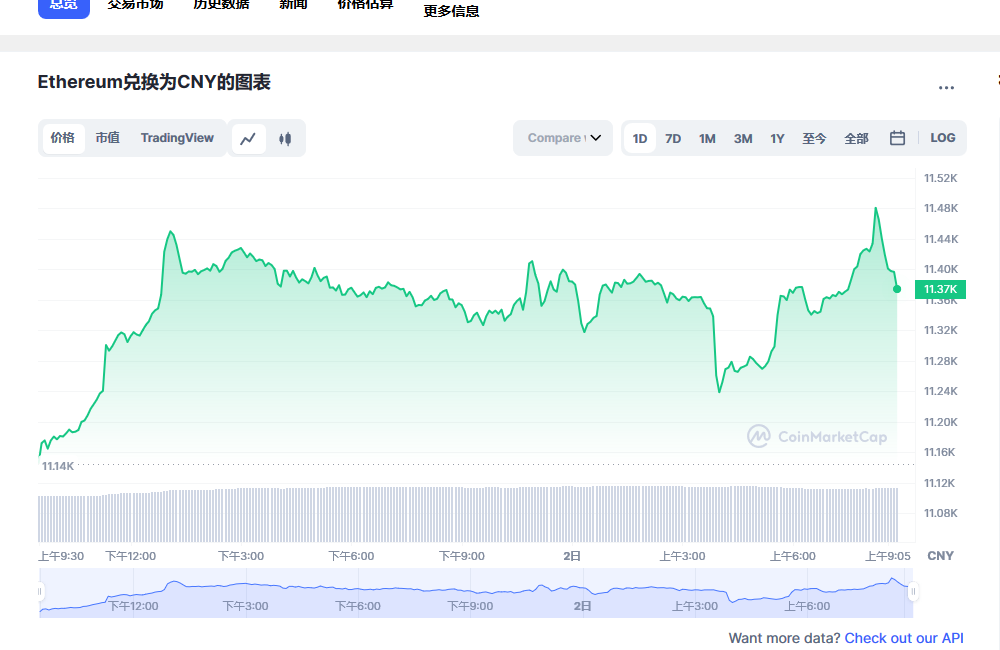This screenshot has width=1000, height=650.
Task: Select the 全部 range button
Action: point(856,138)
